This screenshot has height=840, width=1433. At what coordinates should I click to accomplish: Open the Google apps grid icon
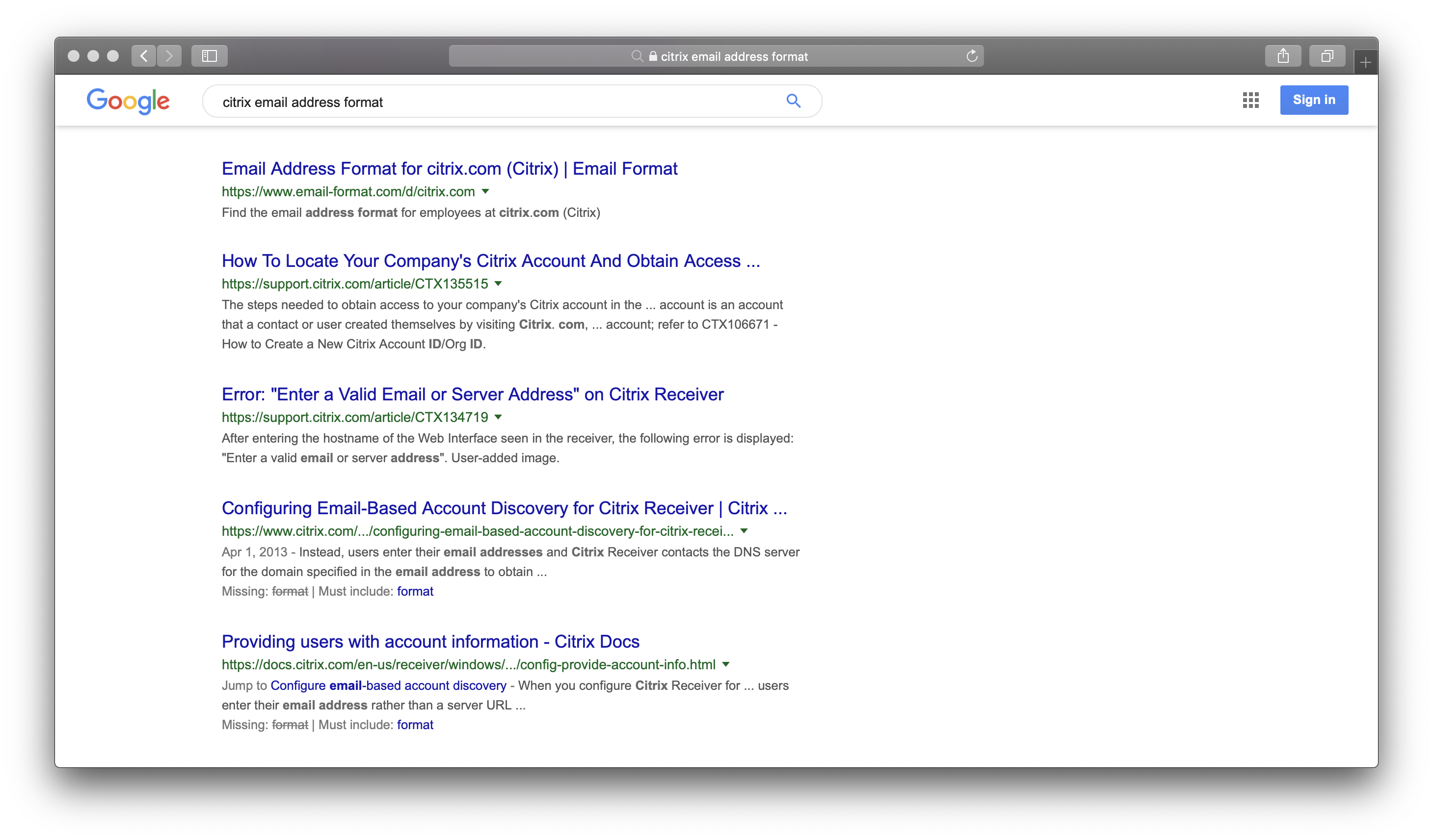pyautogui.click(x=1250, y=100)
